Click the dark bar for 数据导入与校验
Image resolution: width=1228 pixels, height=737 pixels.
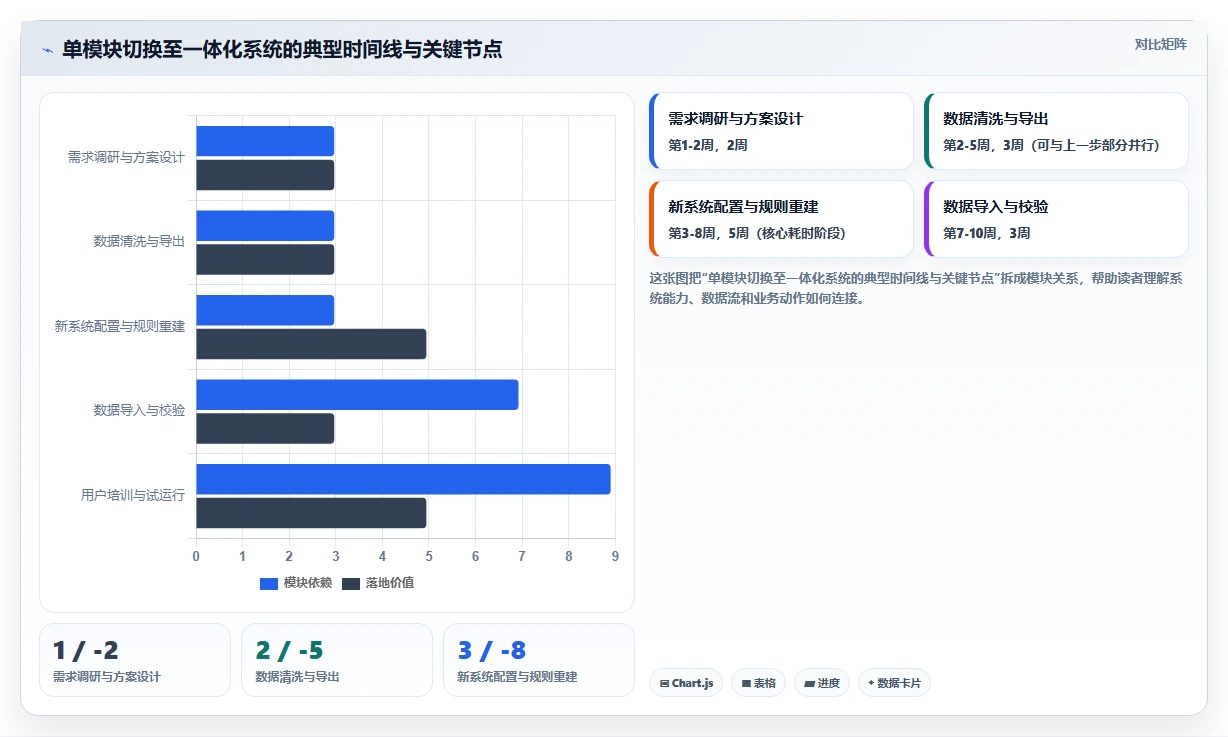[265, 429]
